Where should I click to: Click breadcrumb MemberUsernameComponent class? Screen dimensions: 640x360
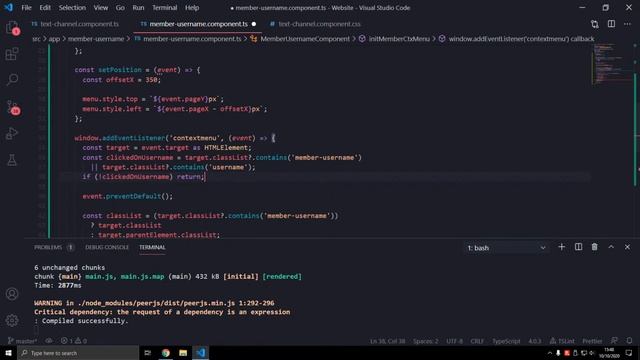(x=300, y=39)
